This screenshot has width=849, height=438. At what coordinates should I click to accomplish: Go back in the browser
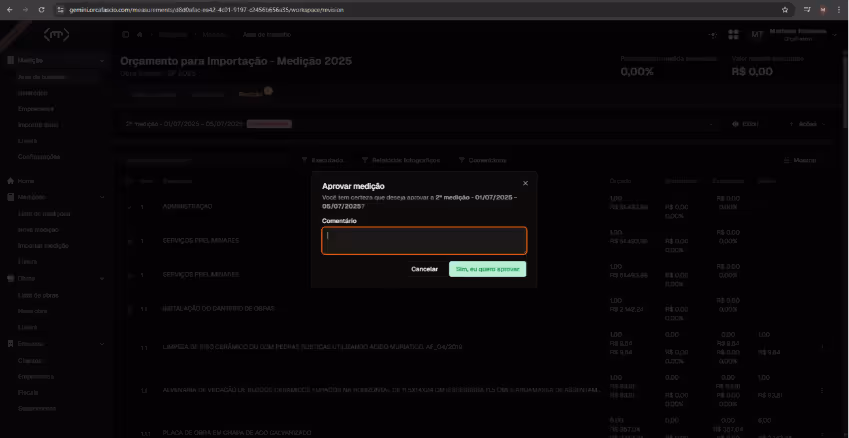tap(10, 10)
